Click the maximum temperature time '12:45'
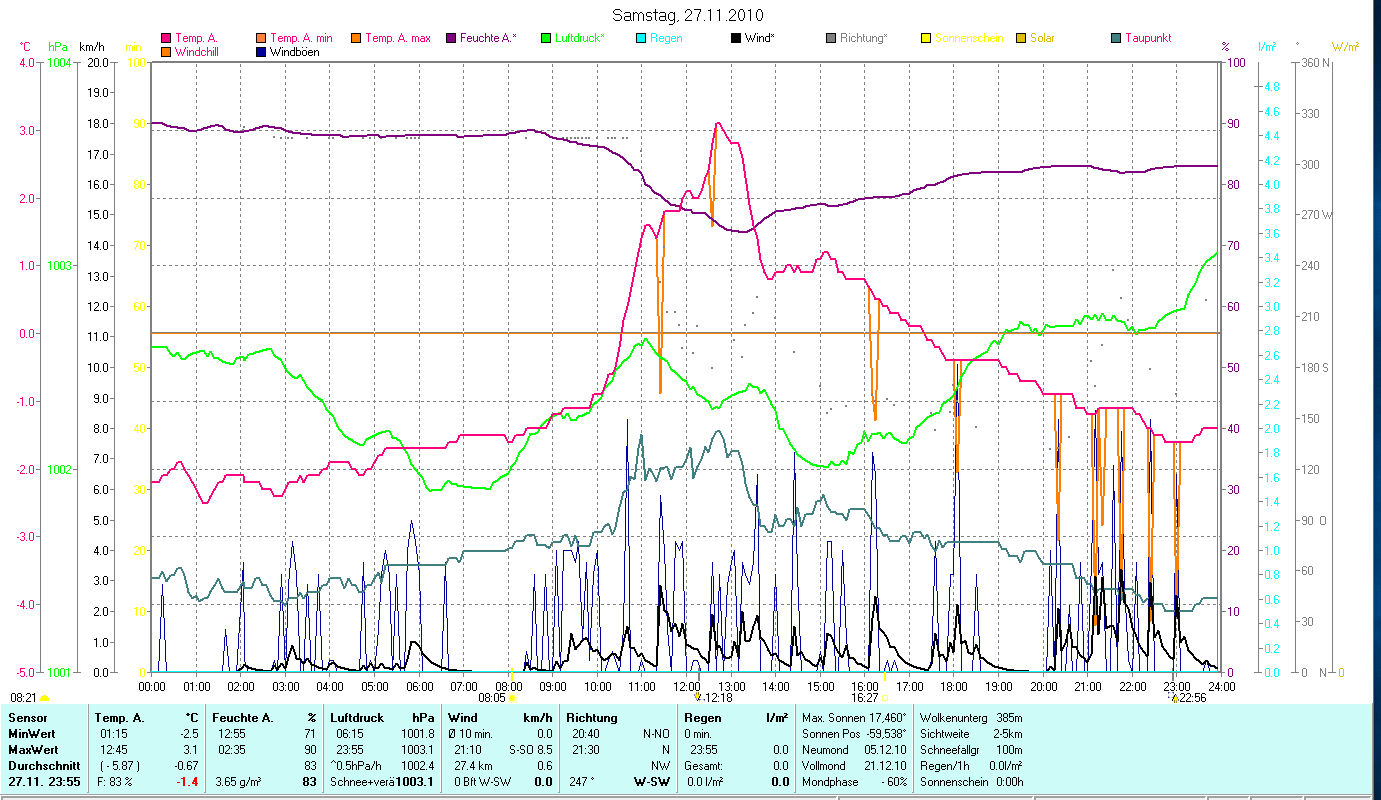Viewport: 1381px width, 800px height. 114,750
